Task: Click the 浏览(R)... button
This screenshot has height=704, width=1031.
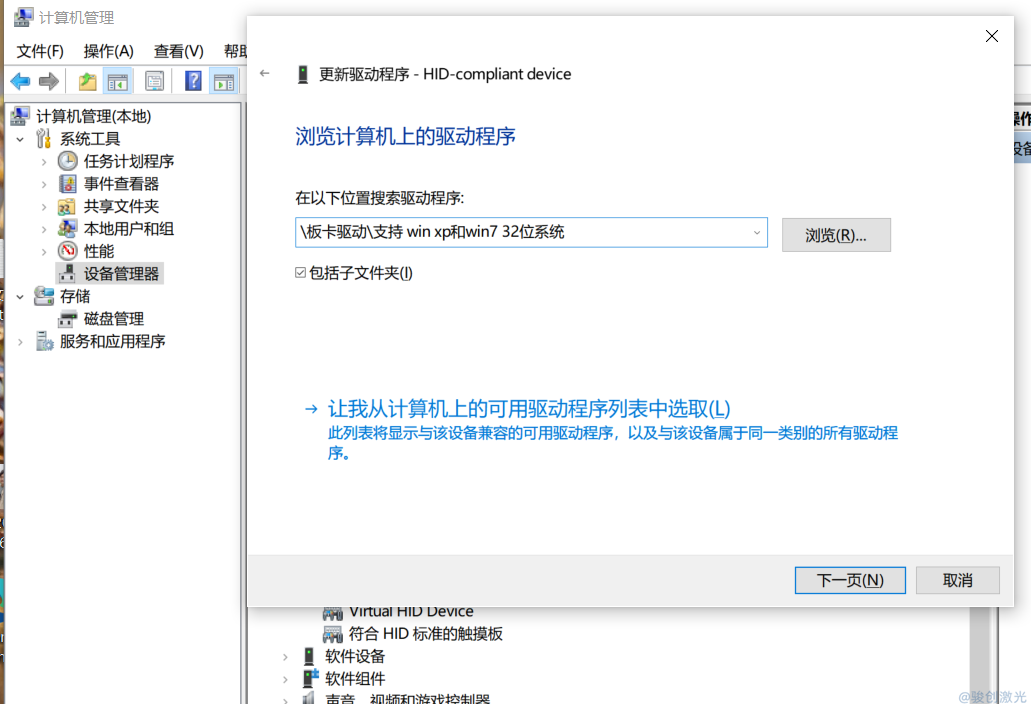Action: coord(836,235)
